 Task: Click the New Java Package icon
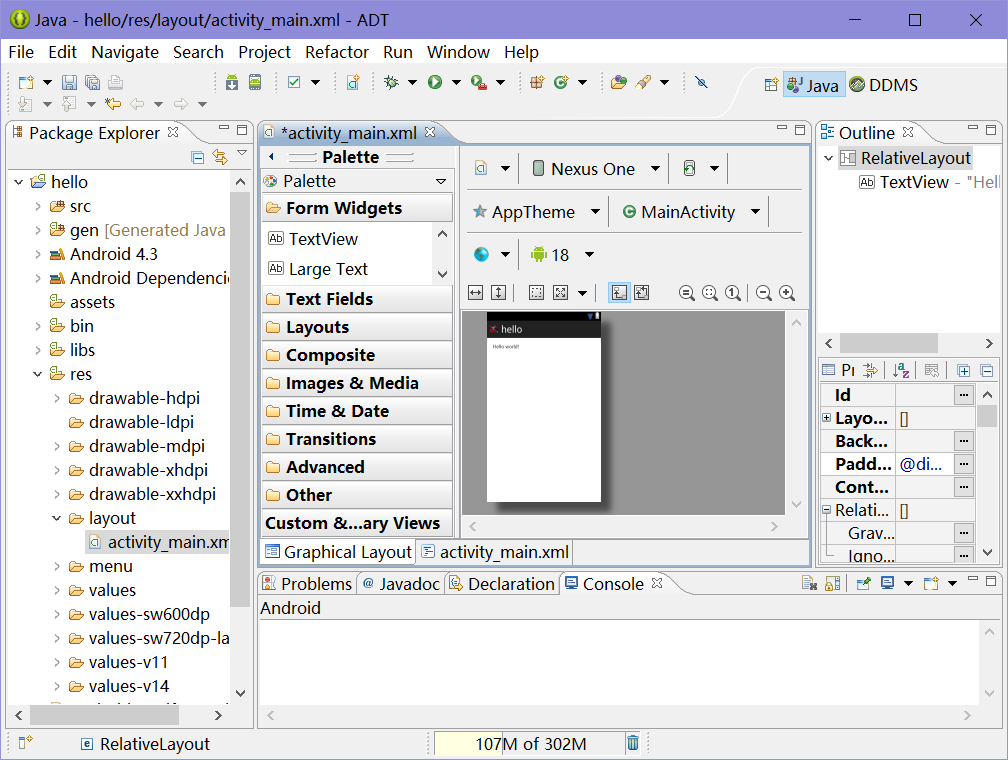537,82
